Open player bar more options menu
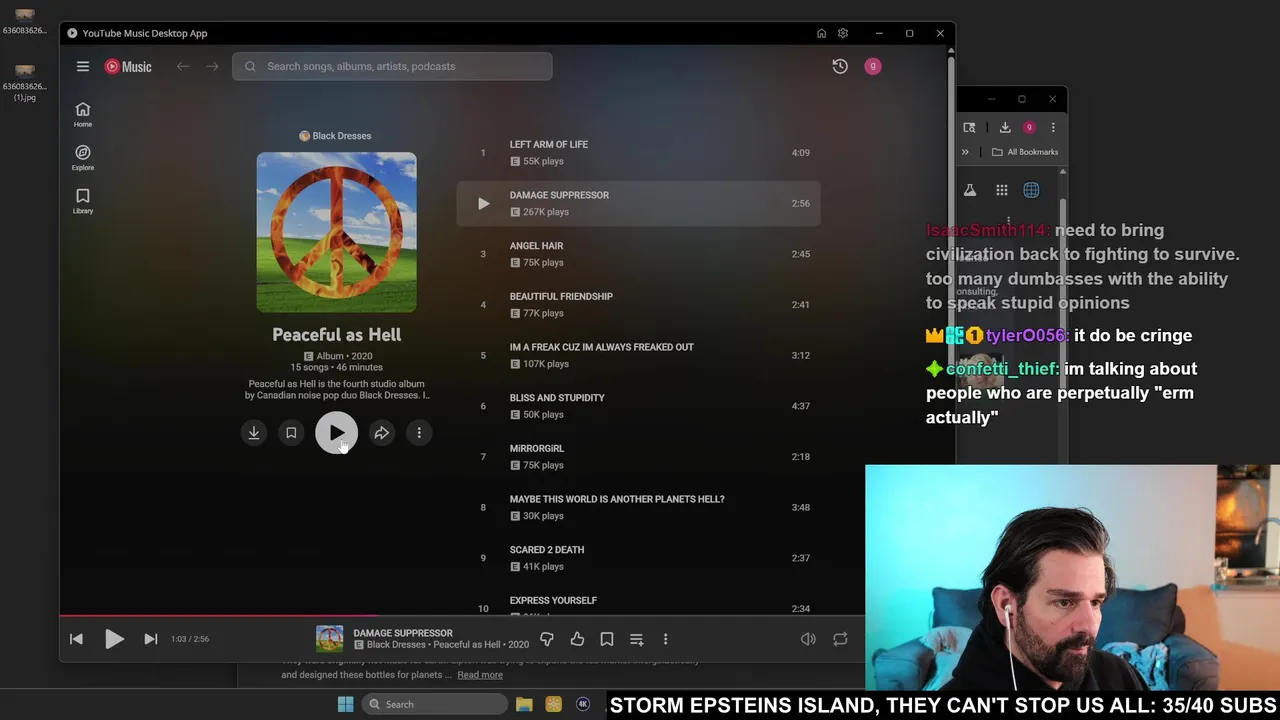Screen dimensions: 1280x720 pos(665,639)
